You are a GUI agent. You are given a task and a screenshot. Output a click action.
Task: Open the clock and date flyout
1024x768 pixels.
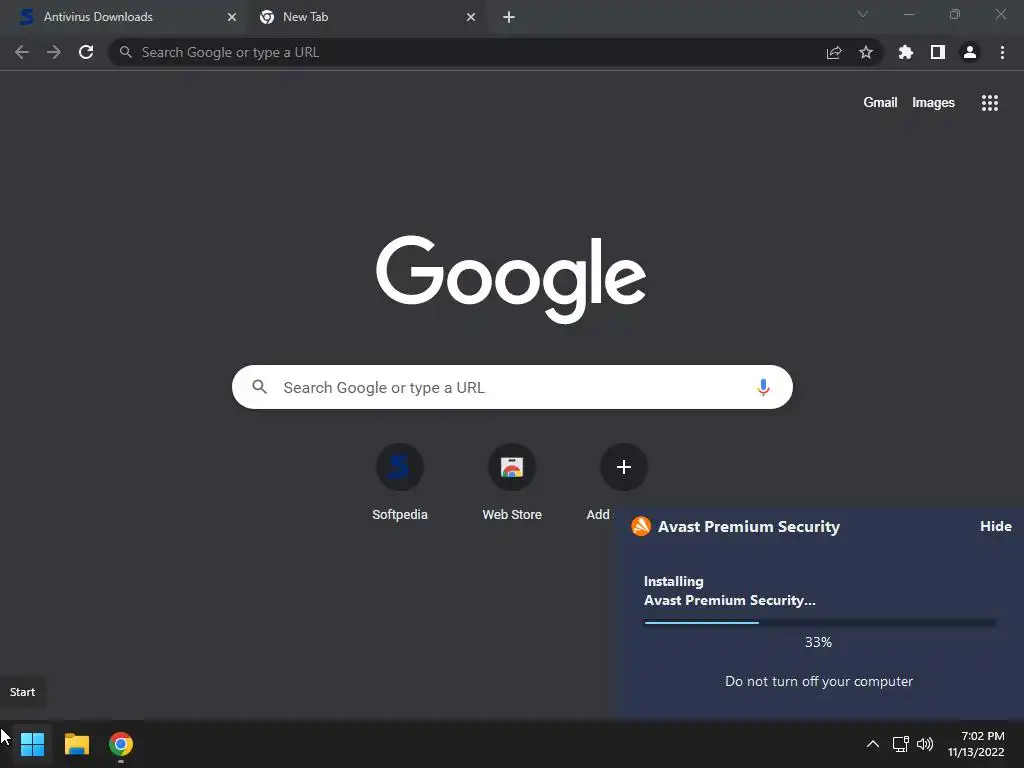976,744
